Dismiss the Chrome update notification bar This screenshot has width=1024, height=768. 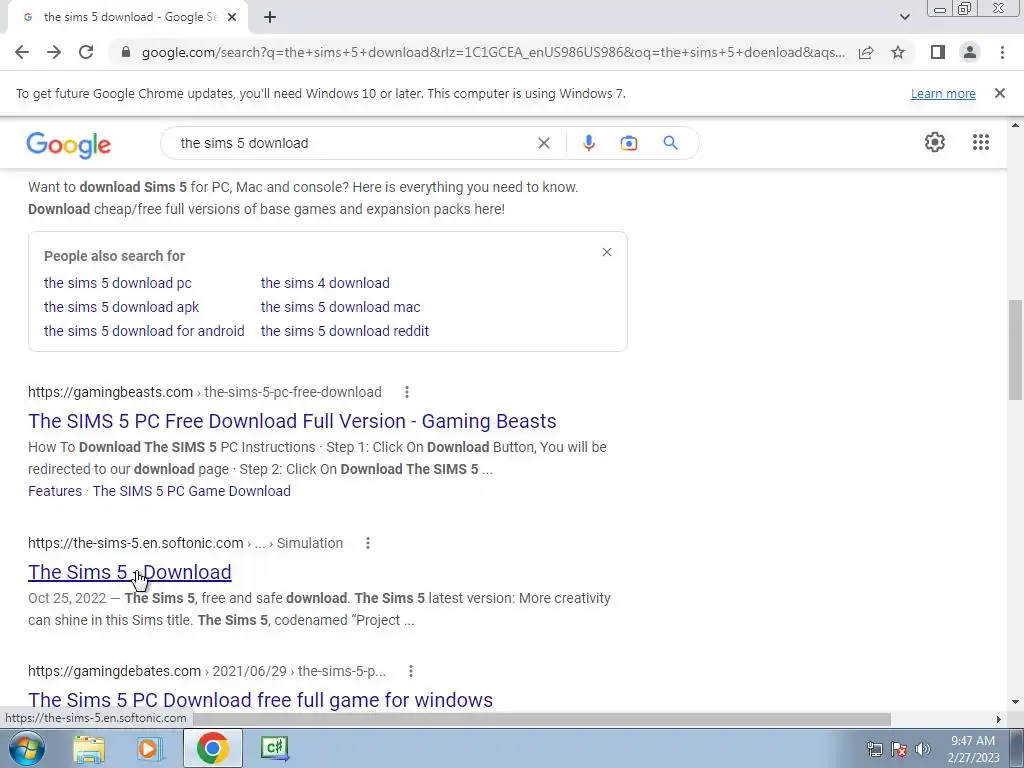[999, 93]
